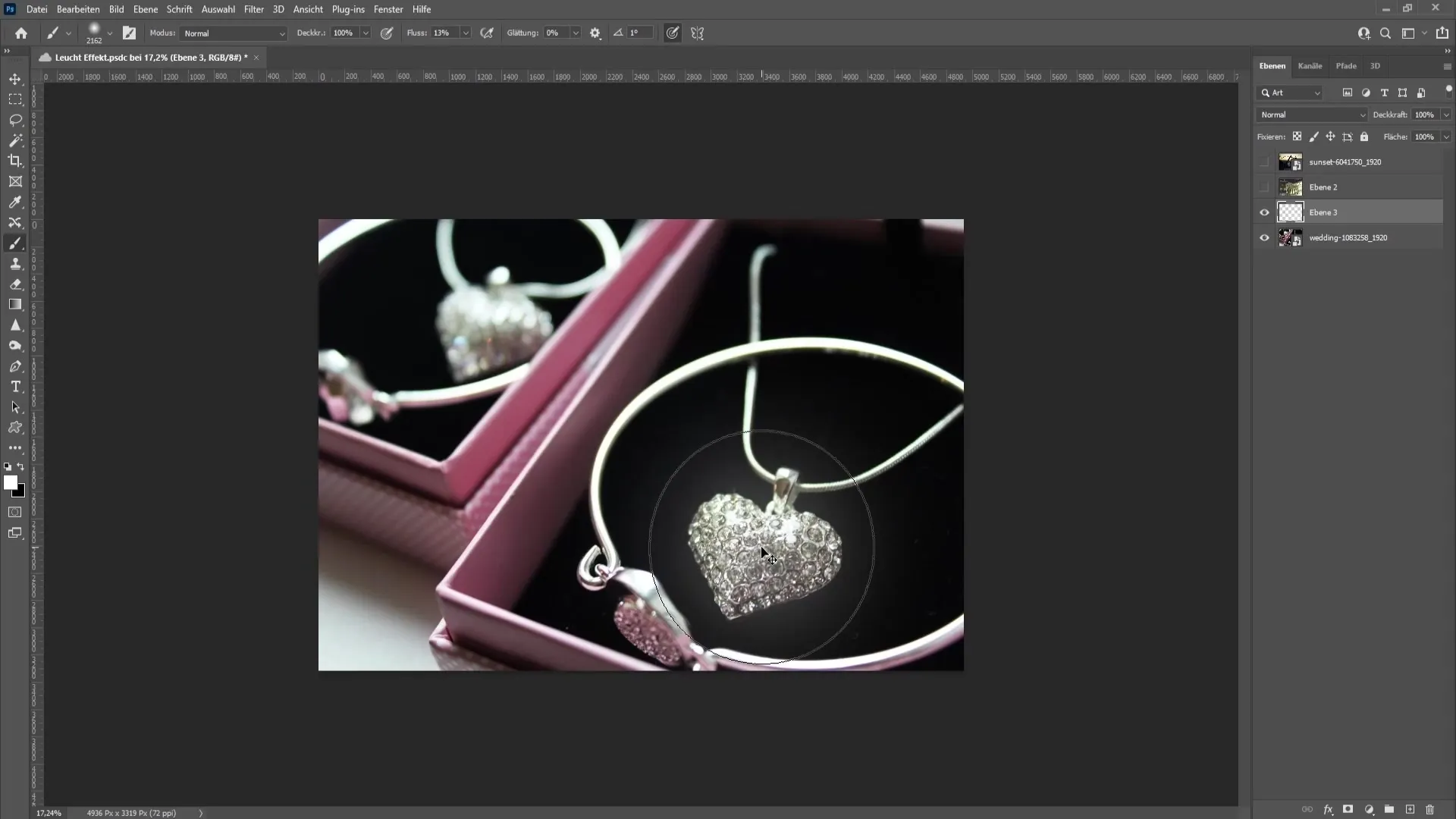
Task: Click the sunset-6041750_1920 layer thumbnail
Action: pyautogui.click(x=1289, y=161)
